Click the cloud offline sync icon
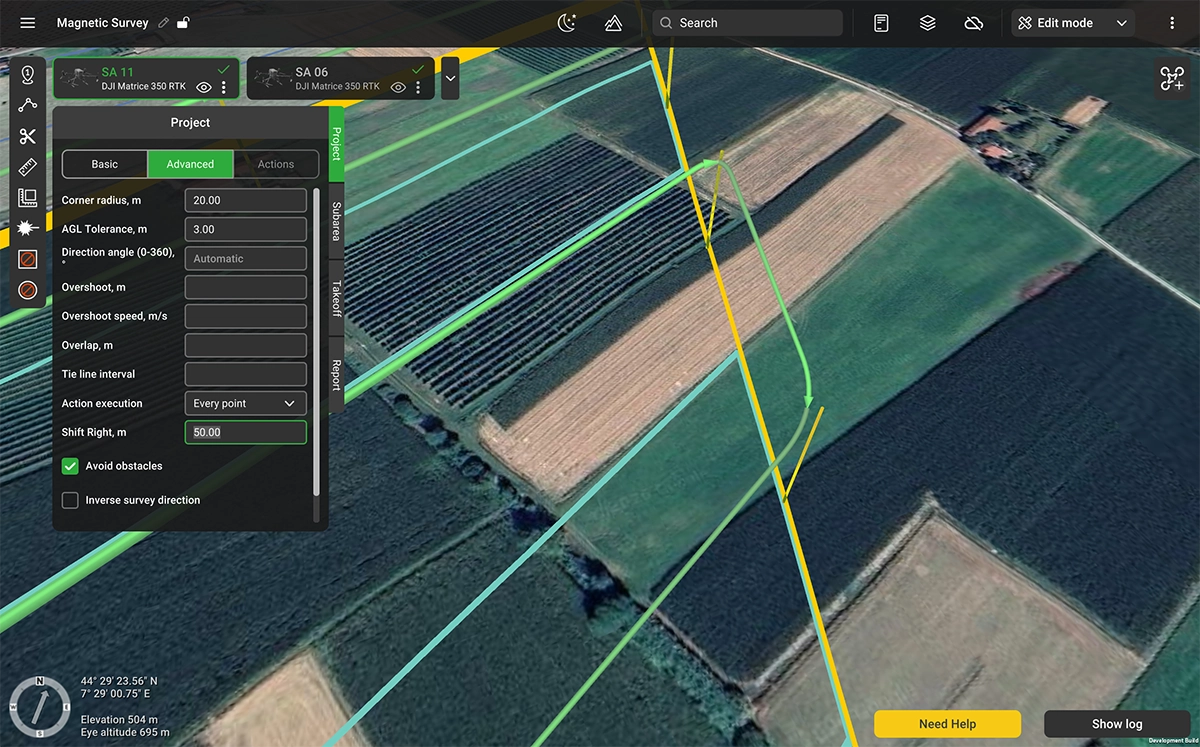Screen dimensions: 1200x747 (974, 23)
